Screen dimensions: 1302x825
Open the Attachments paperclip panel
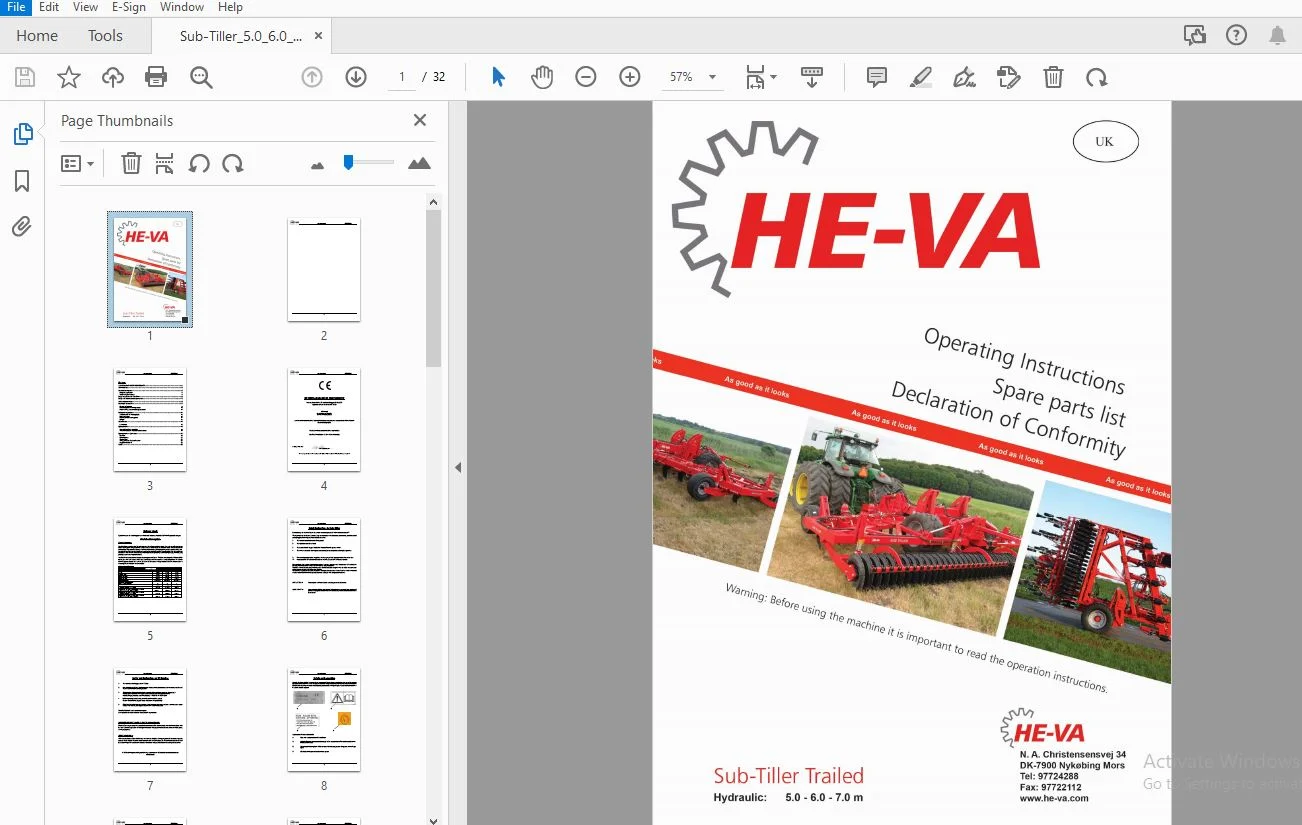click(22, 227)
